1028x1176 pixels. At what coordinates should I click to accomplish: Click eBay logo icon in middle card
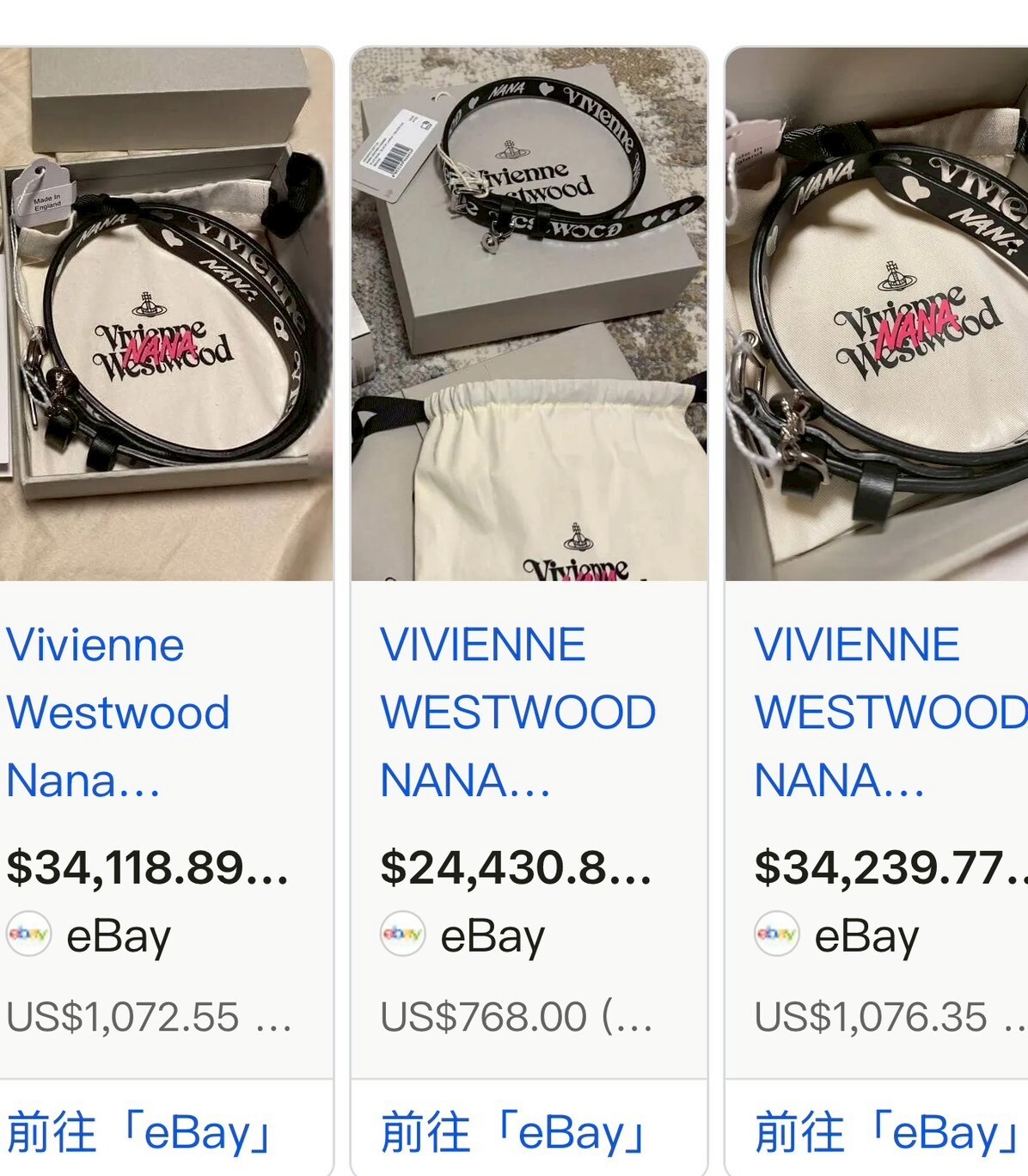[403, 934]
